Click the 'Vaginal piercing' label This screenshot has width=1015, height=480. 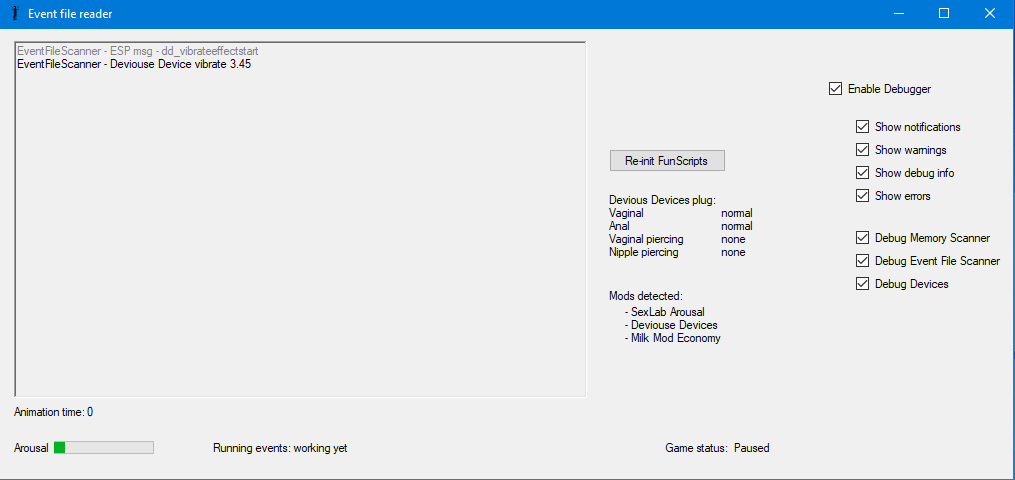point(646,239)
